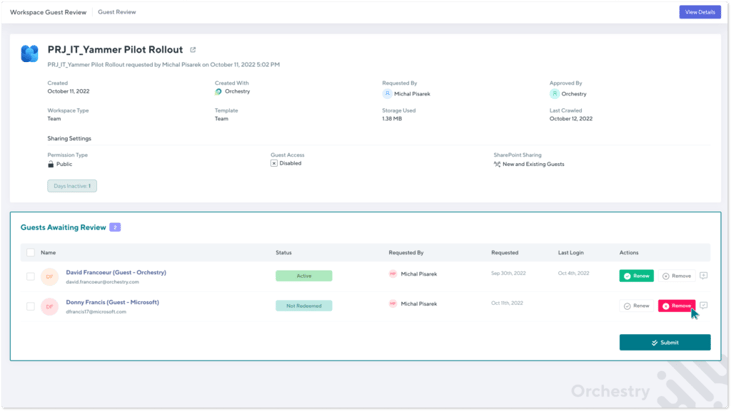
Task: Add a comment for David Francoeur
Action: pos(703,275)
